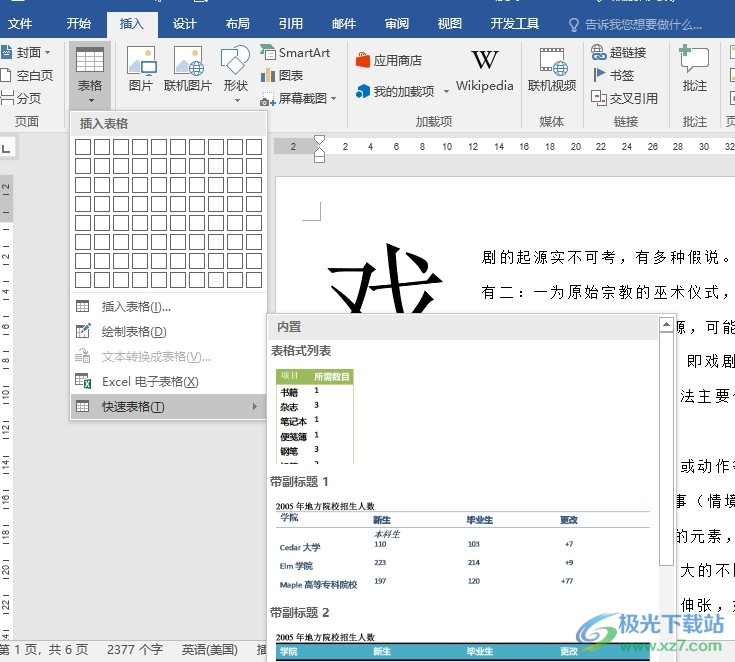Open the Wikipedia add-in
This screenshot has height=662, width=735.
pyautogui.click(x=485, y=70)
